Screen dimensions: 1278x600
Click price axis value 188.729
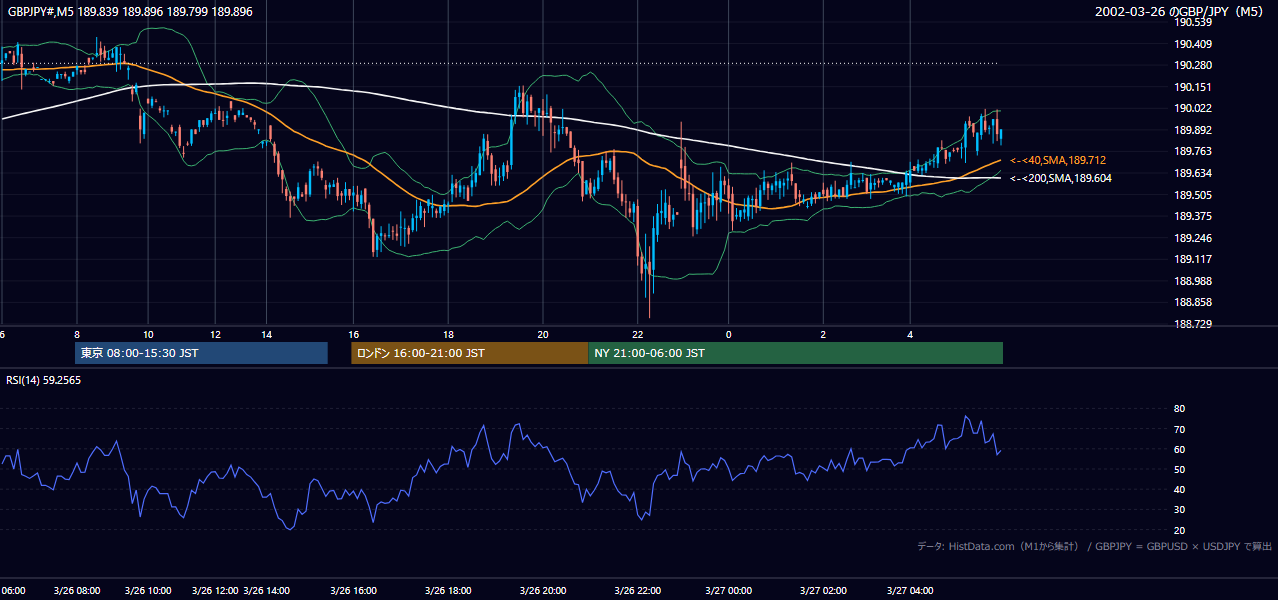tap(1194, 324)
